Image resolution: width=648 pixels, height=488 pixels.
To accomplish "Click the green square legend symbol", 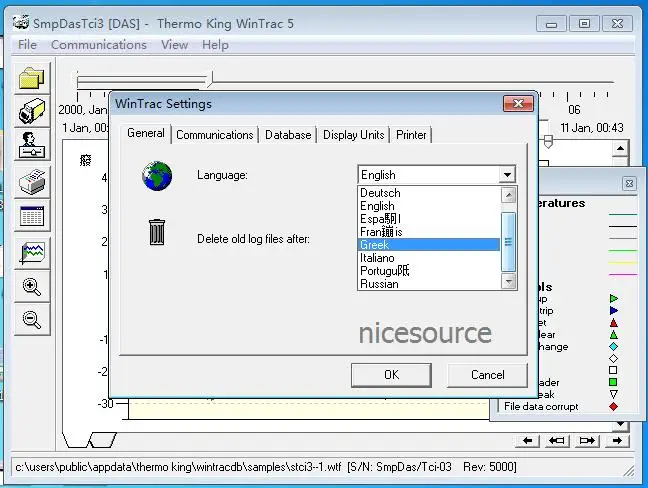I will pos(613,382).
